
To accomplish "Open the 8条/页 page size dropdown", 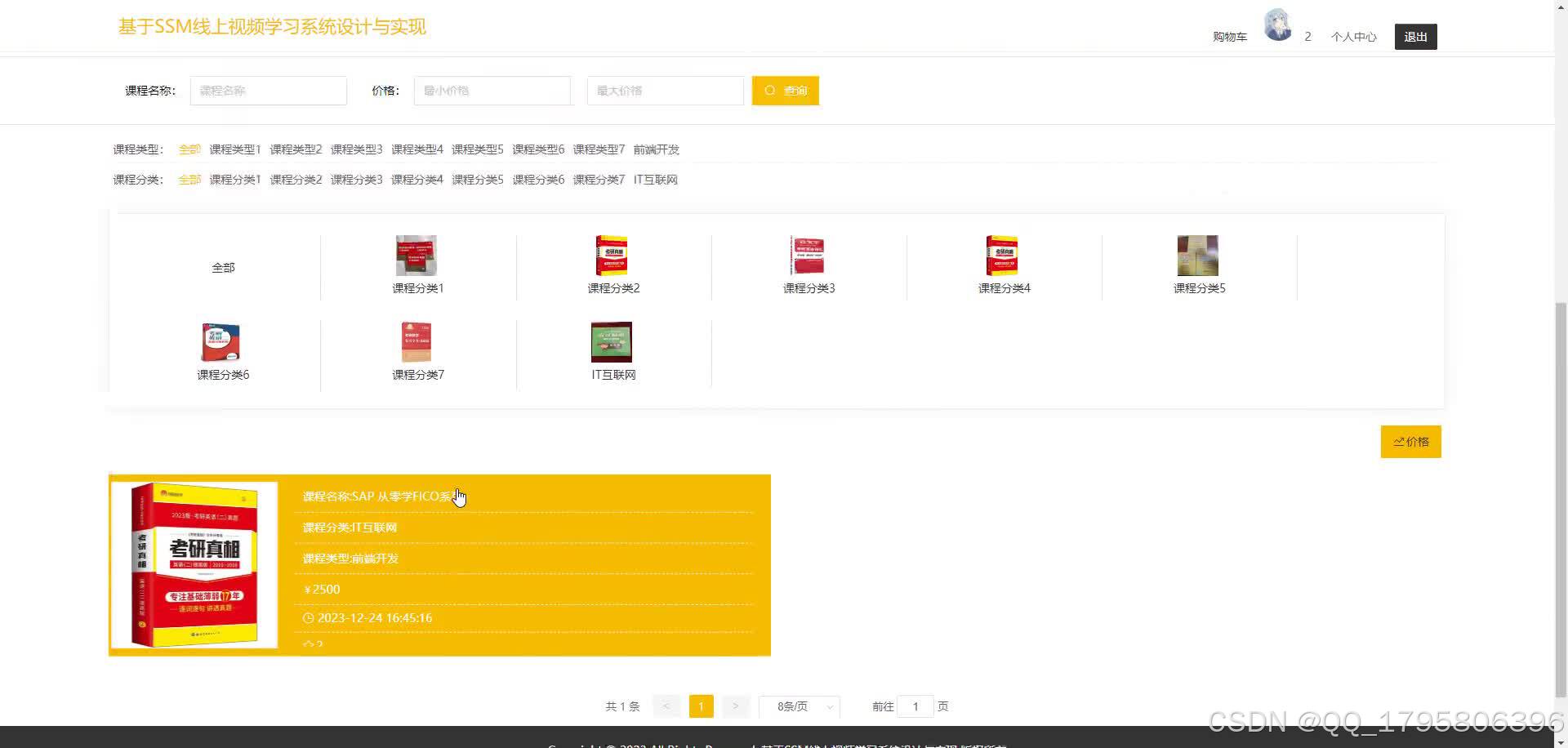I will [800, 706].
